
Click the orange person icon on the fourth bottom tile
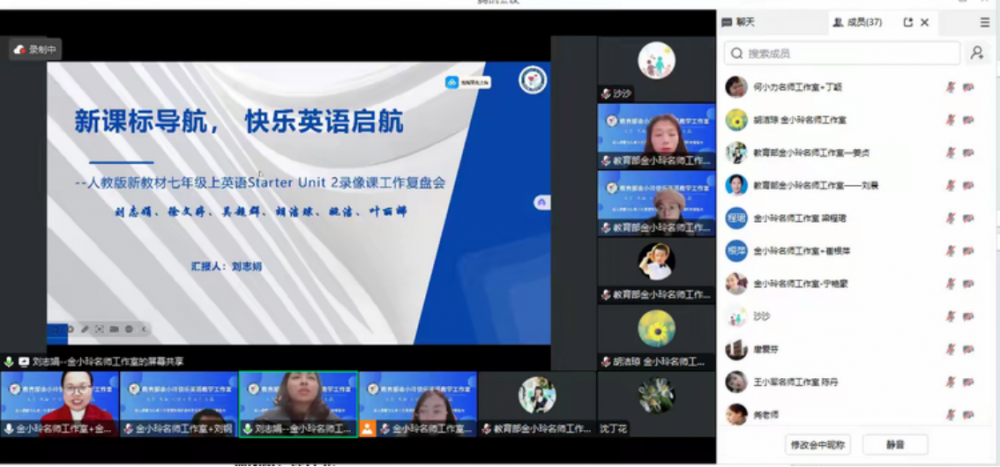pyautogui.click(x=367, y=429)
